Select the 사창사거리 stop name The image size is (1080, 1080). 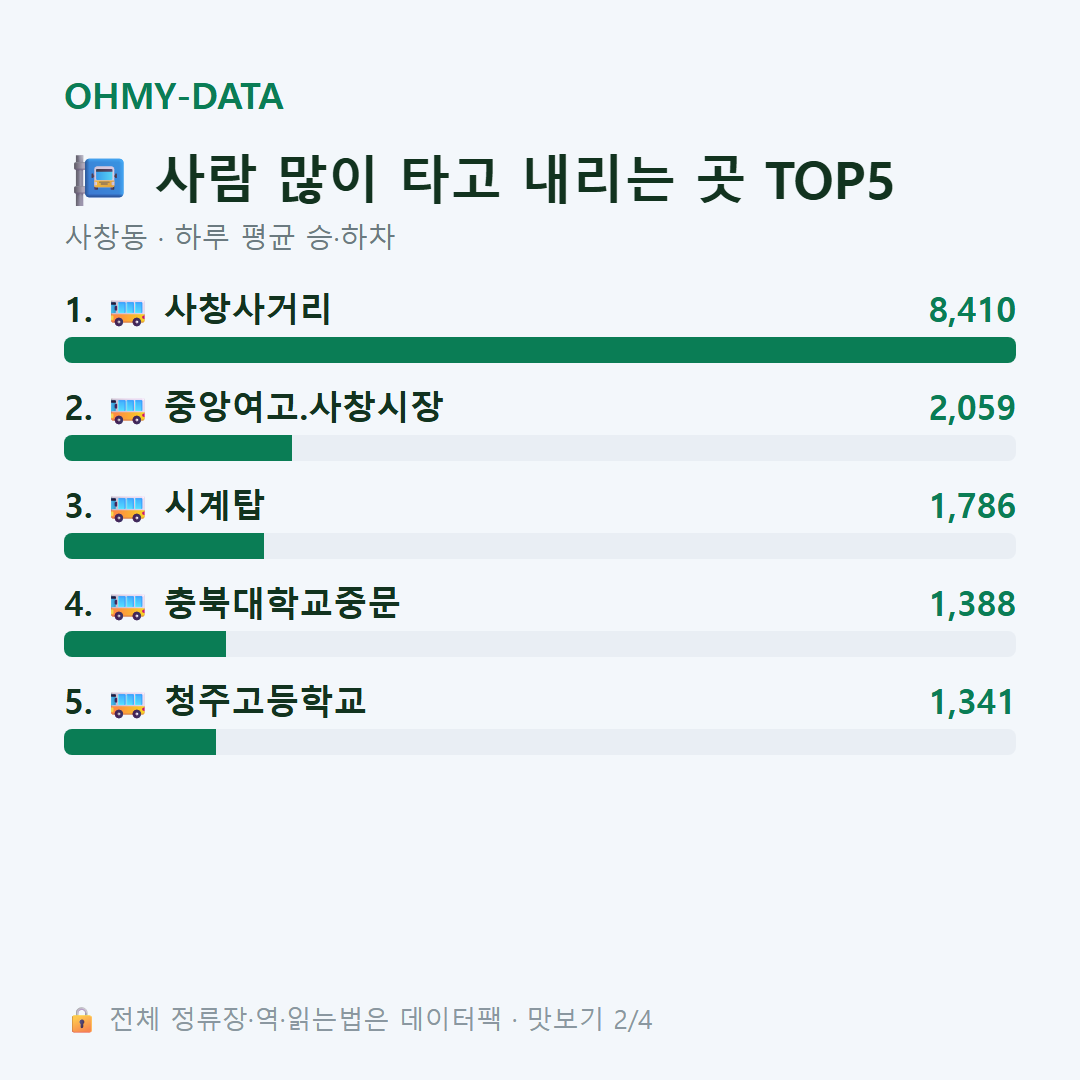[248, 309]
